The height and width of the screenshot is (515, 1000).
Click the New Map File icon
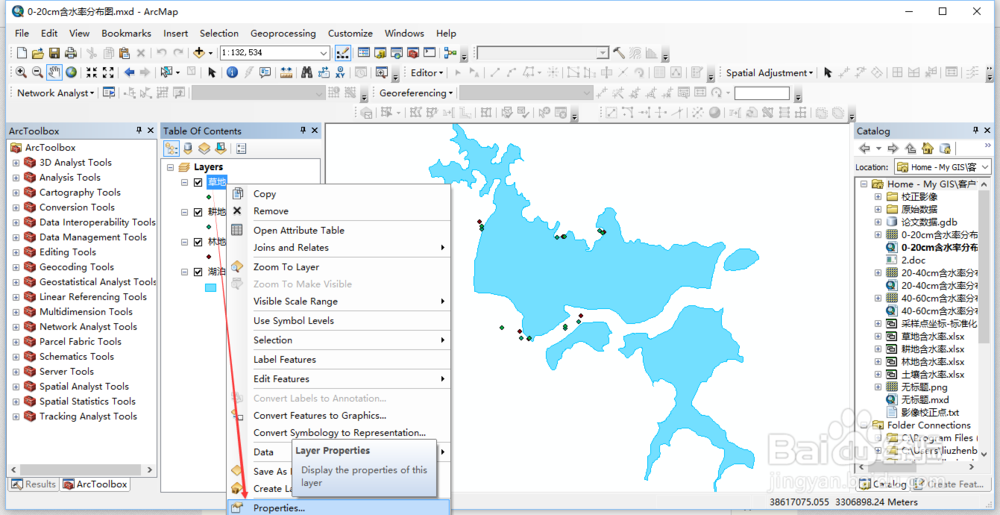22,53
